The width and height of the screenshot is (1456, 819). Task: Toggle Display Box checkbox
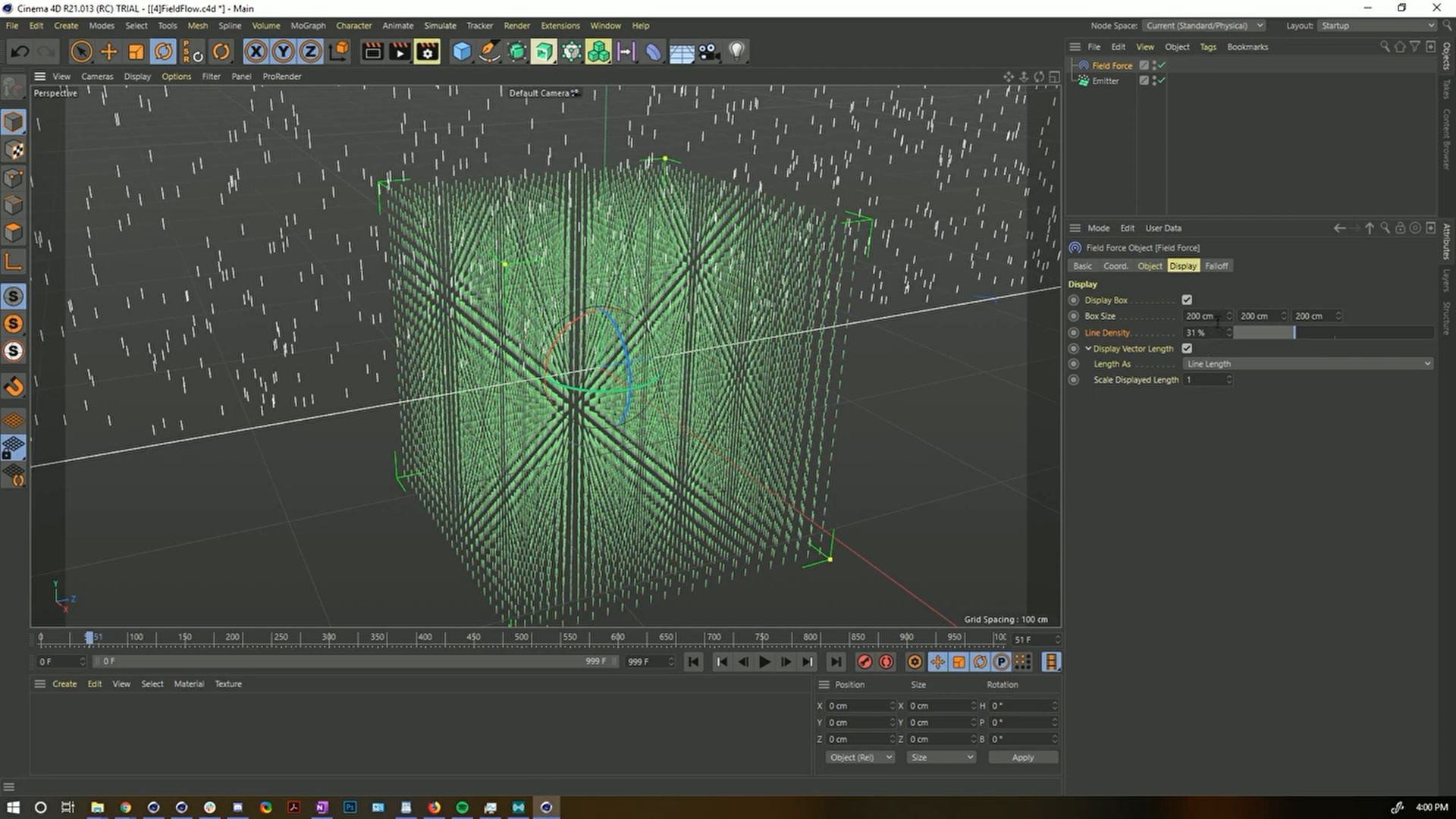pos(1186,300)
